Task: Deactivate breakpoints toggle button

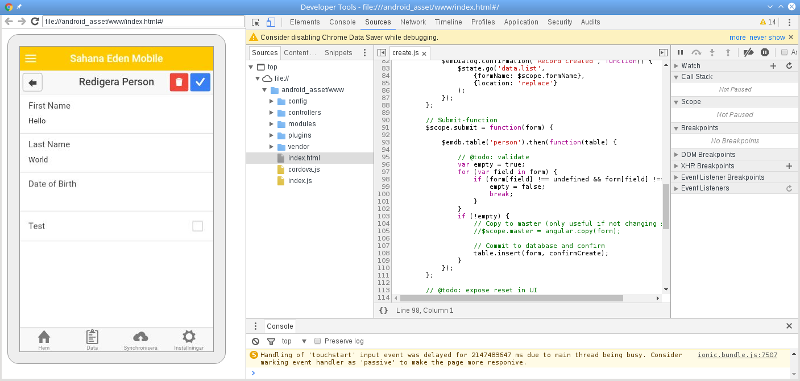Action: point(748,52)
